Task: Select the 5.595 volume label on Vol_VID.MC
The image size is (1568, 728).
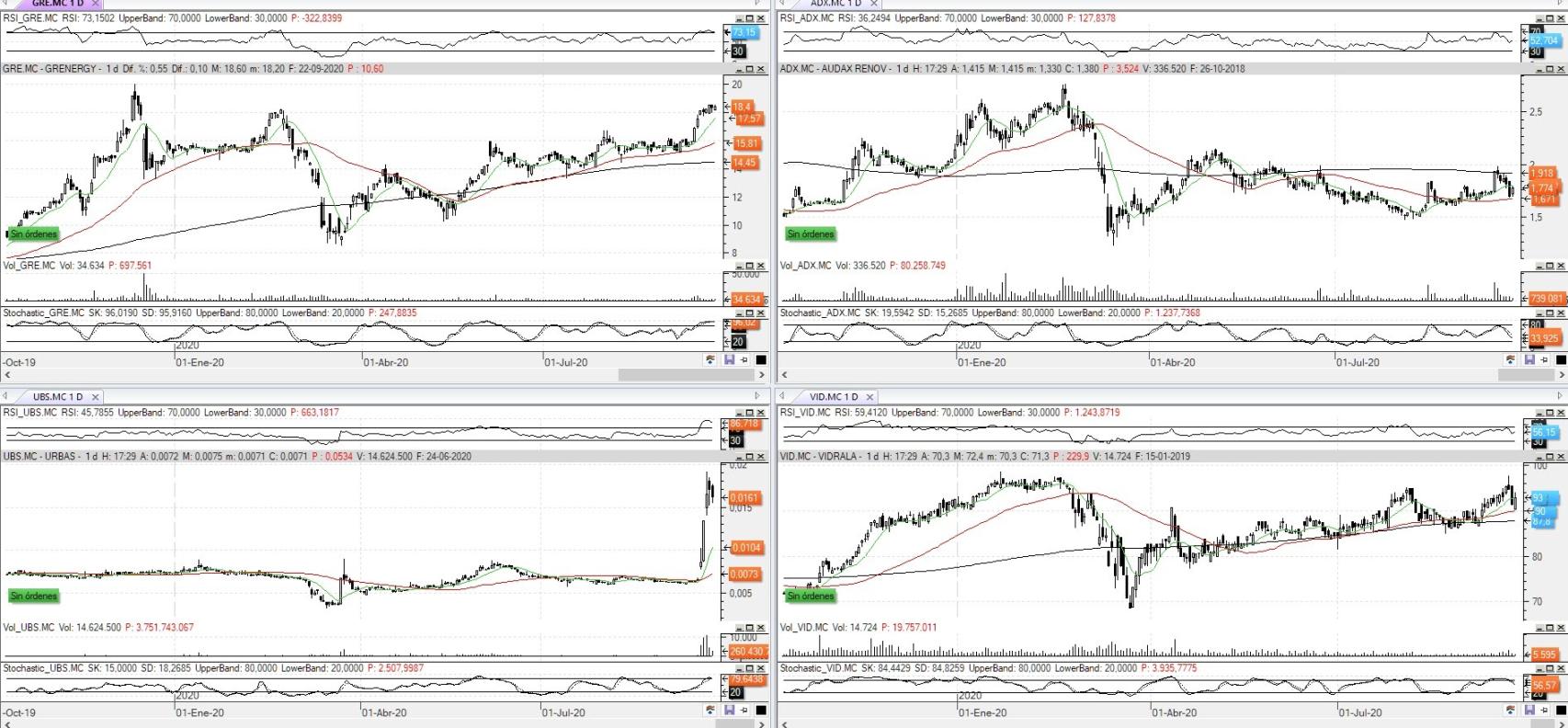Action: click(x=1544, y=655)
